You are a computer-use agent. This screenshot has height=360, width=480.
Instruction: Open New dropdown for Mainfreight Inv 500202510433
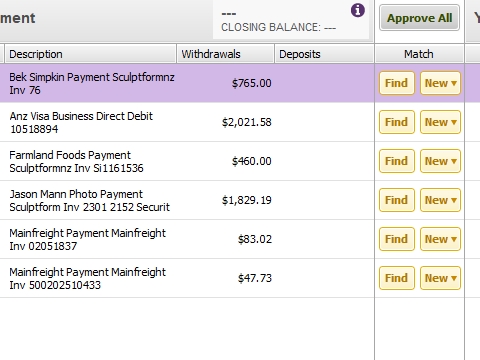click(x=440, y=278)
